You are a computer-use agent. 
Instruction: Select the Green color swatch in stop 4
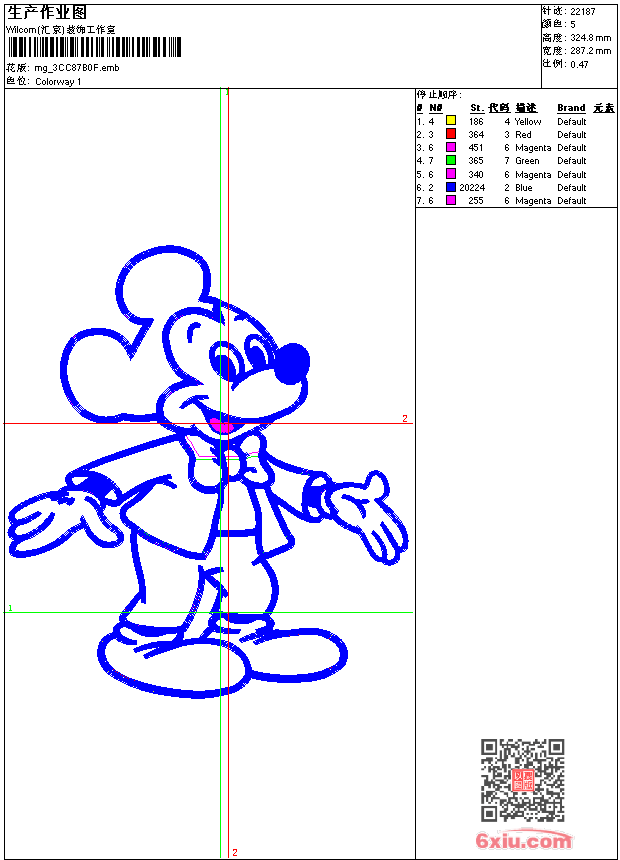[450, 160]
